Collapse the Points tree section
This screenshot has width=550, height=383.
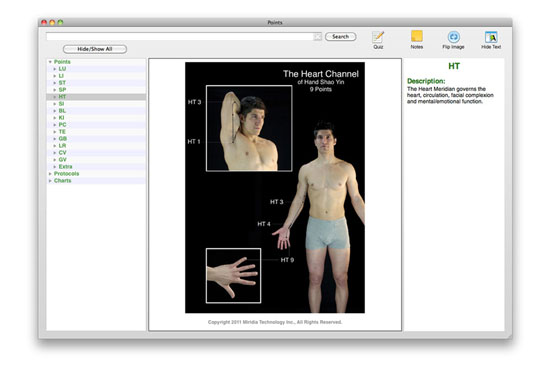[50, 62]
